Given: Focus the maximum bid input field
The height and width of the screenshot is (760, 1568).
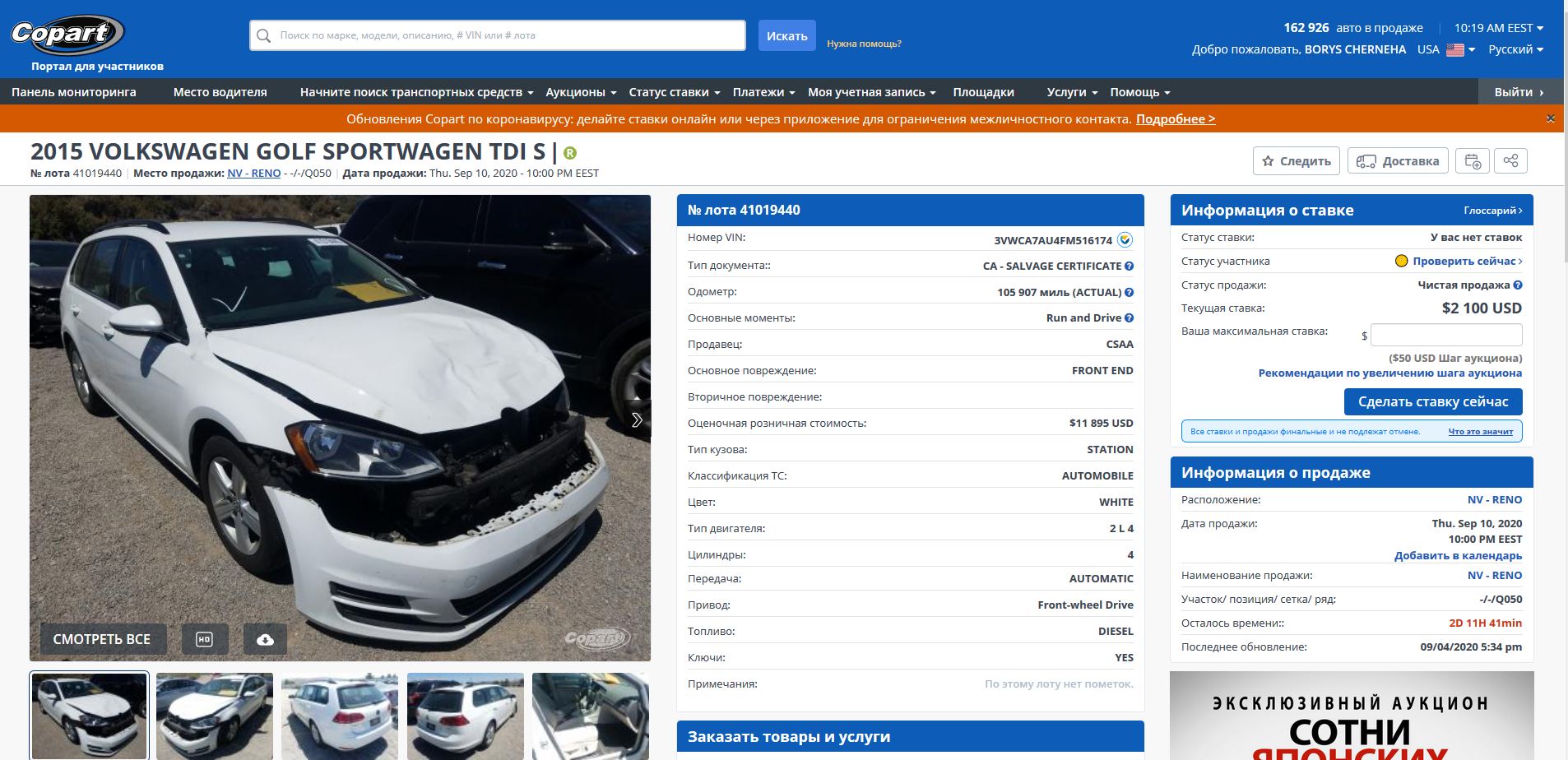Looking at the screenshot, I should (x=1446, y=335).
